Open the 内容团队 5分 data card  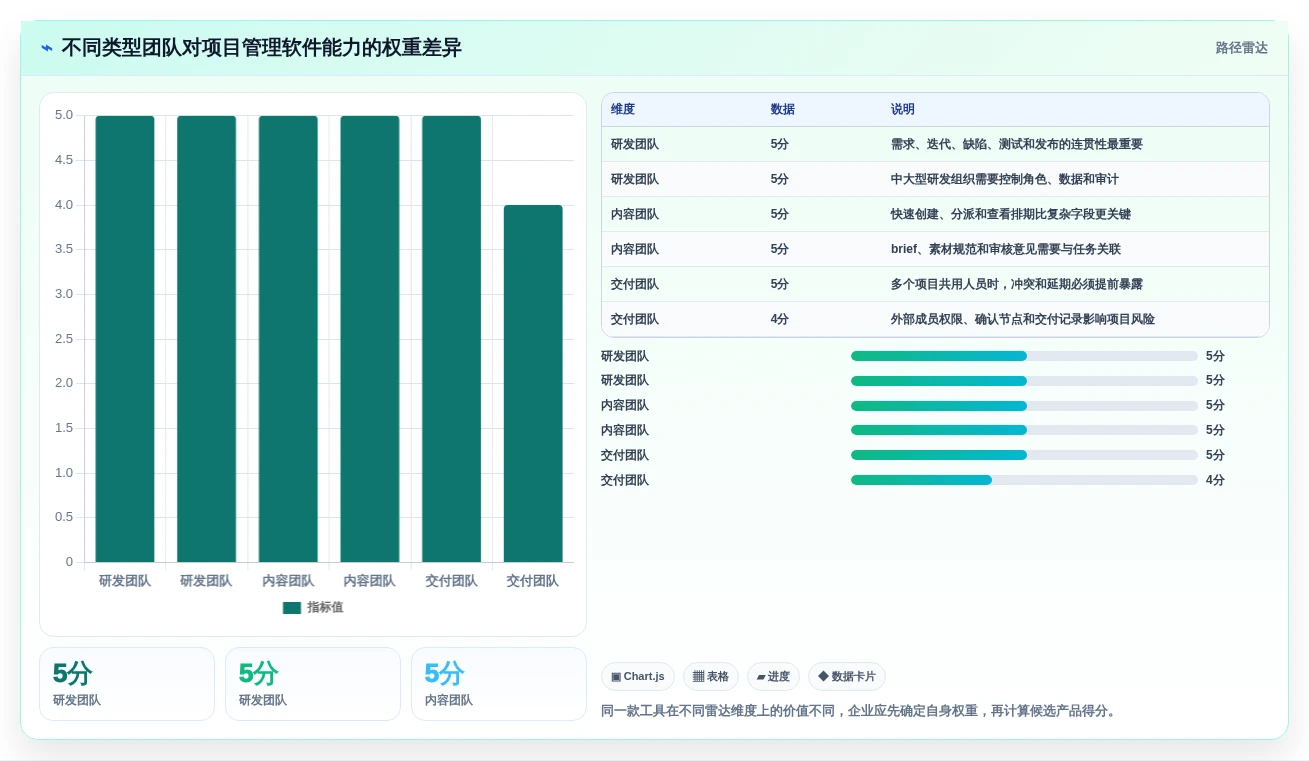499,684
